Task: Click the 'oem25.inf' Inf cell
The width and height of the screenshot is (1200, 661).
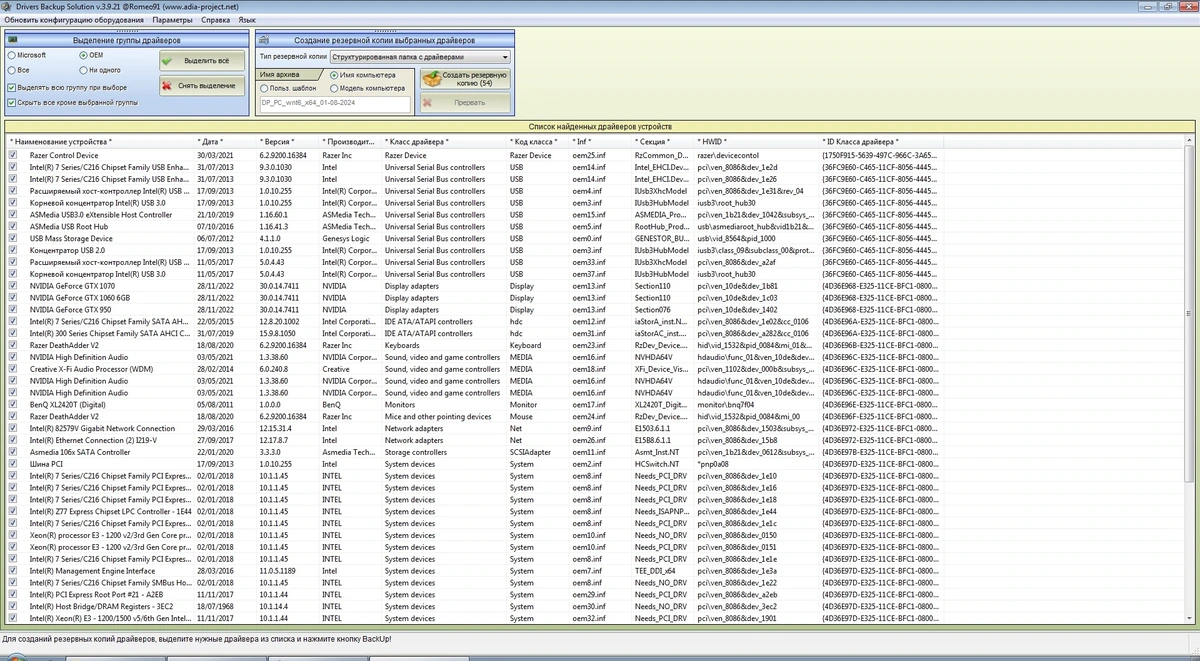Action: (x=588, y=155)
